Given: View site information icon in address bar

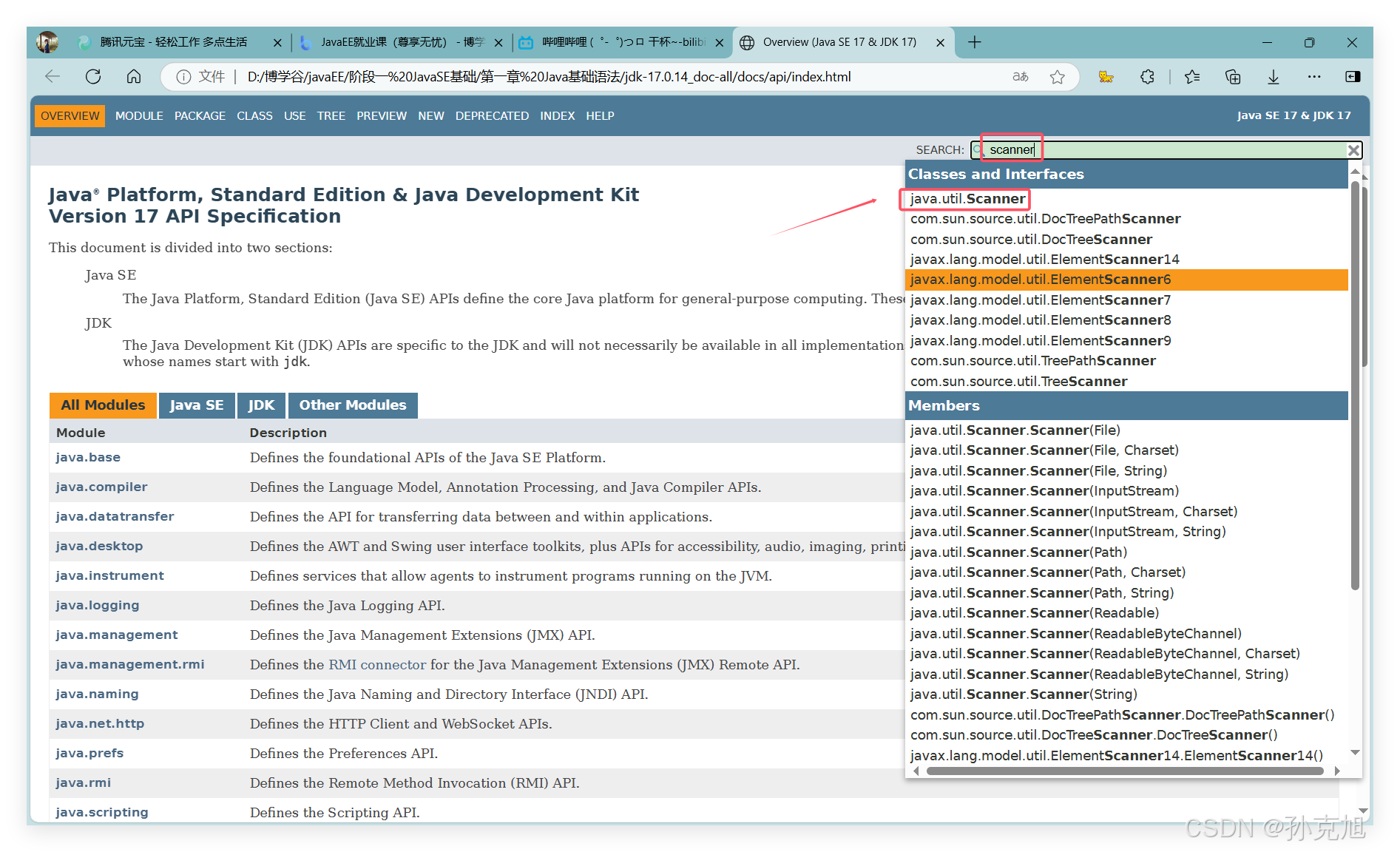Looking at the screenshot, I should click(183, 77).
